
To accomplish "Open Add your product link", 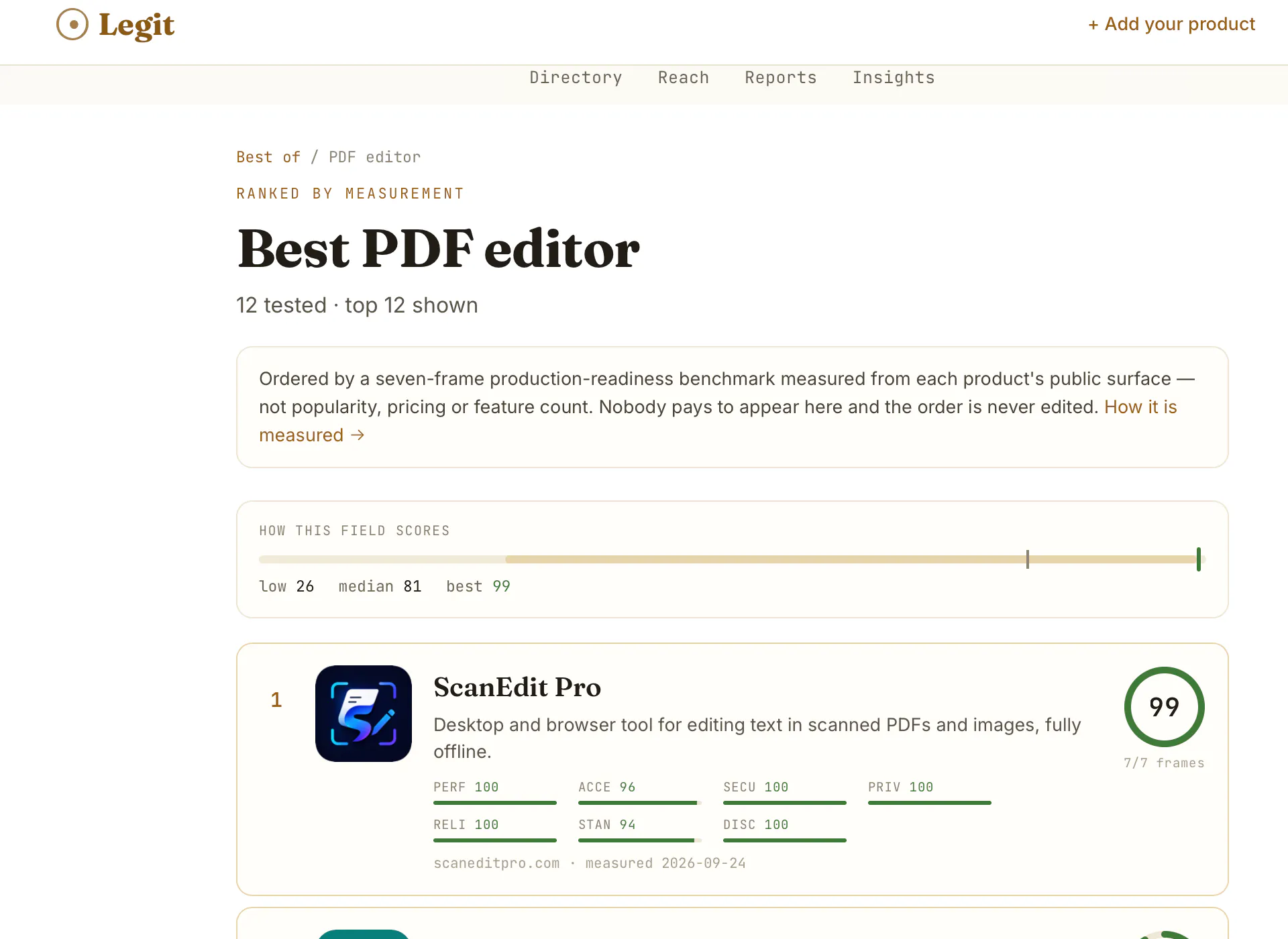I will coord(1171,24).
